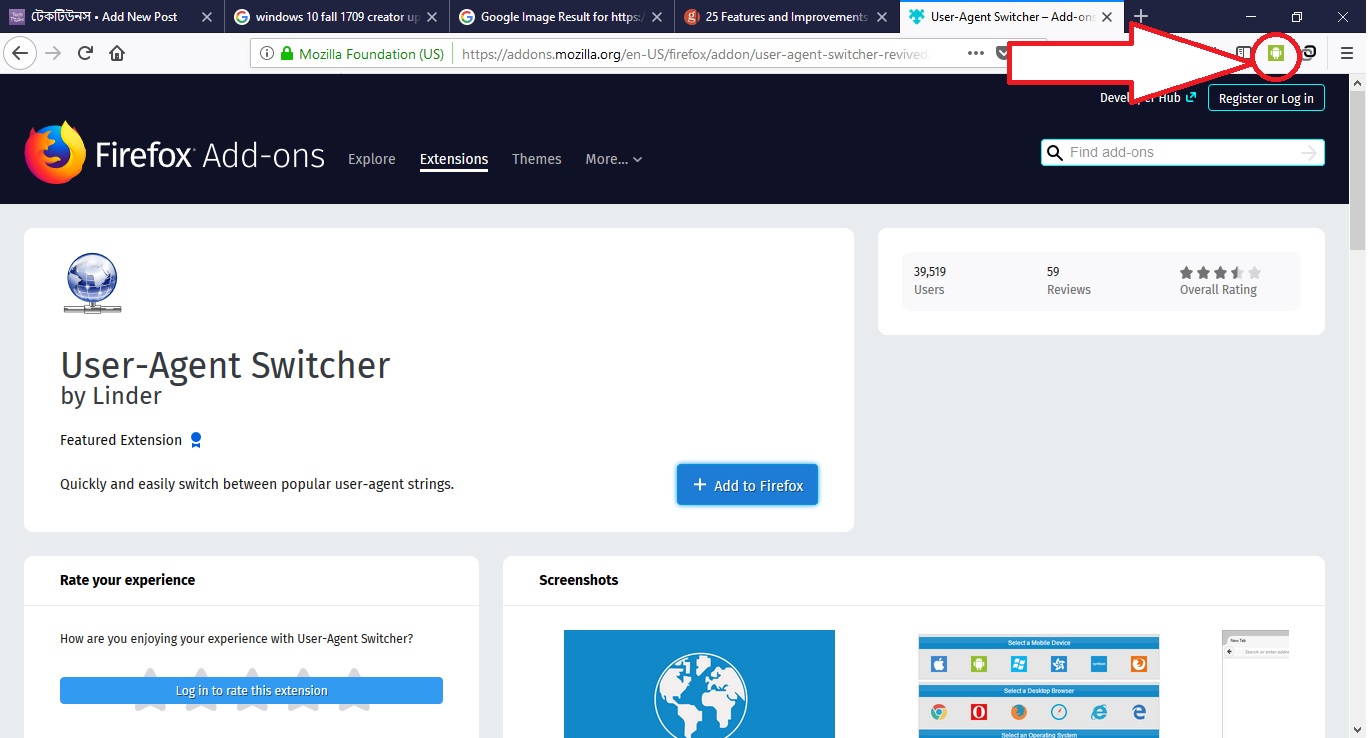
Task: Click the Register or Log in button
Action: point(1266,98)
